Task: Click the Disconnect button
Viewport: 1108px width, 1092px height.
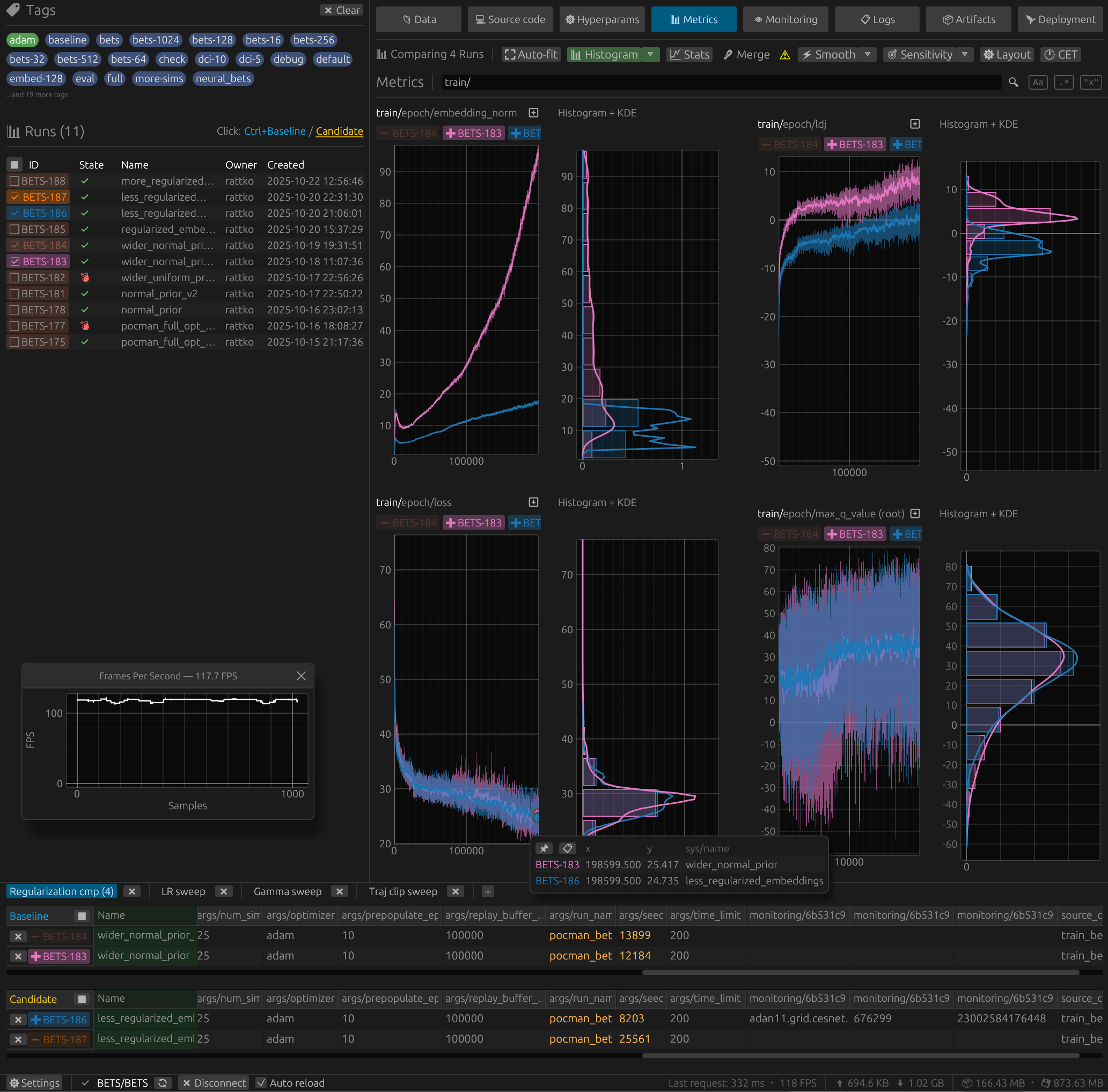Action: 214,1083
